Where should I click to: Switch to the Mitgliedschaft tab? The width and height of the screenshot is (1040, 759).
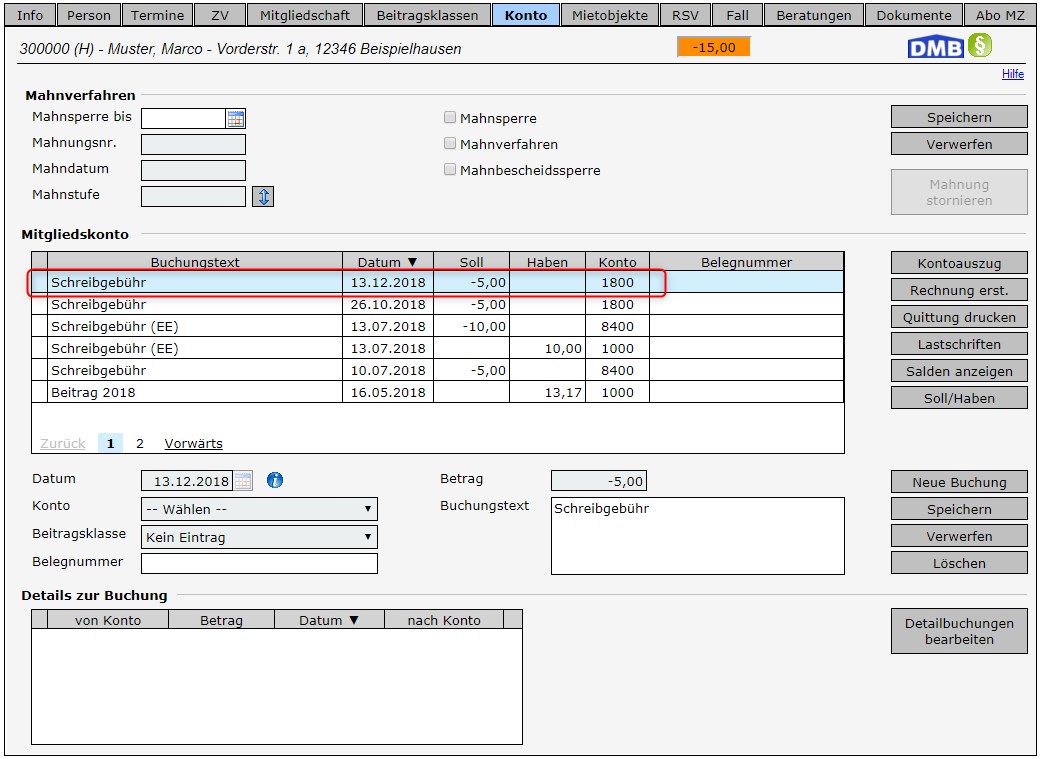pyautogui.click(x=304, y=15)
